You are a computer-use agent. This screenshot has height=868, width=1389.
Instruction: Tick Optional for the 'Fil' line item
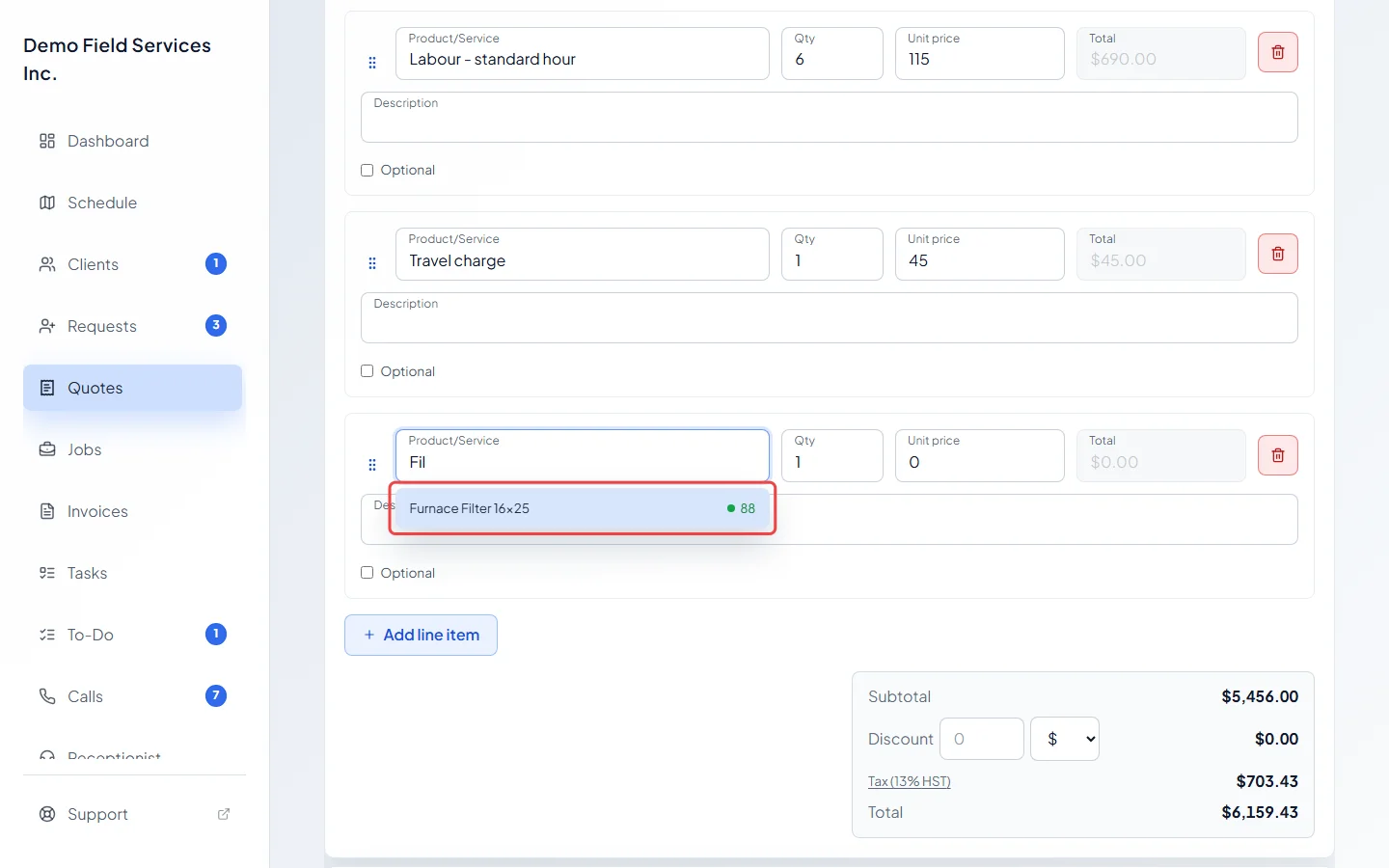tap(367, 573)
